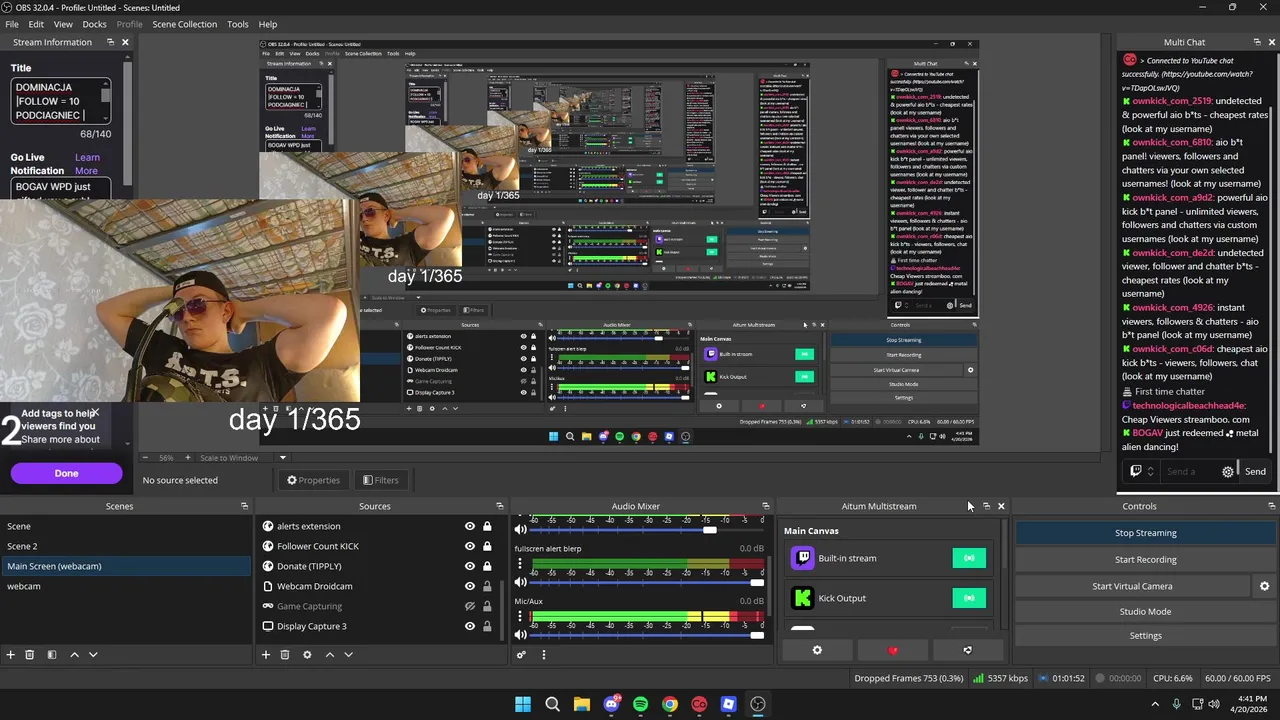Remove selected scene using trash icon
1280x720 pixels.
pos(30,654)
